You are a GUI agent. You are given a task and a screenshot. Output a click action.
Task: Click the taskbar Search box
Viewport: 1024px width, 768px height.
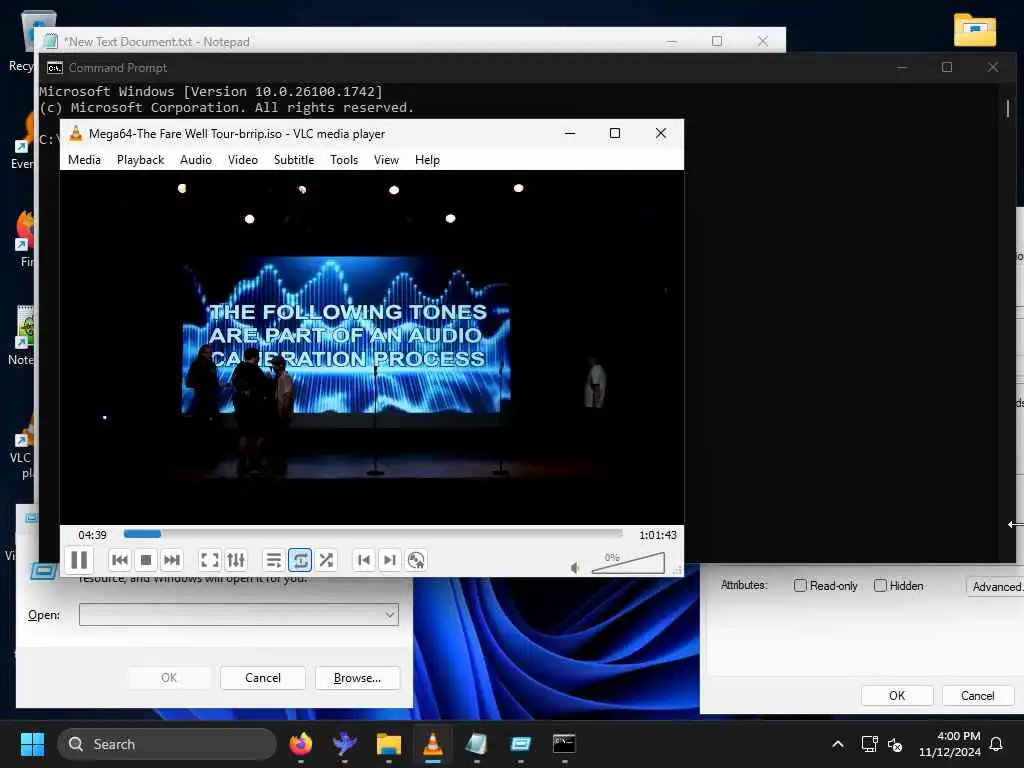(x=167, y=744)
